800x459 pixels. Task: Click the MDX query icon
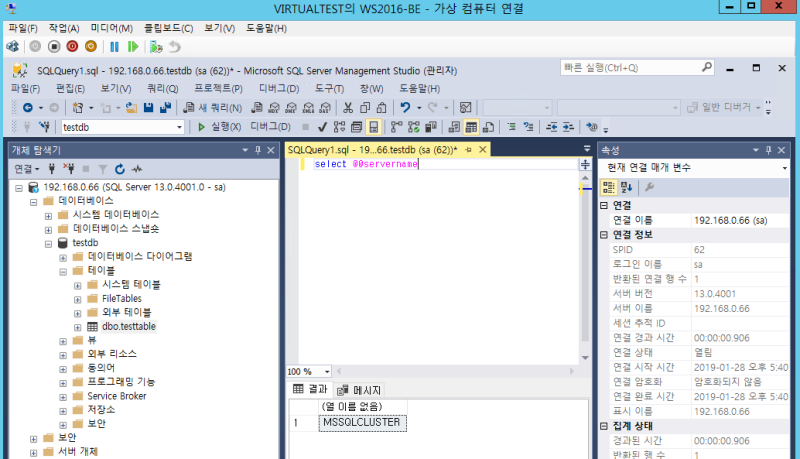[274, 108]
